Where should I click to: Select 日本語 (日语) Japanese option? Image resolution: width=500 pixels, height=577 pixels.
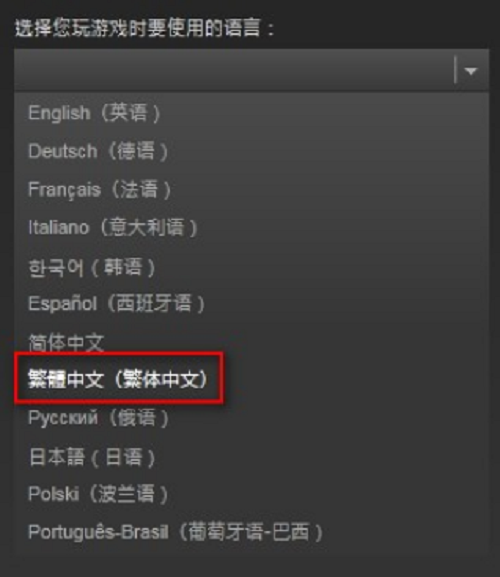pos(251,457)
